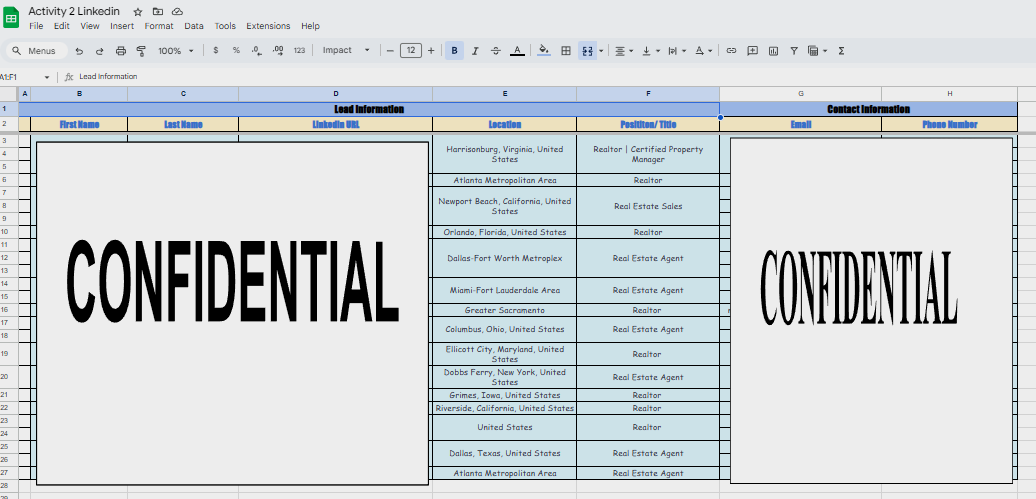
Task: Open the fill color picker
Action: (x=544, y=51)
